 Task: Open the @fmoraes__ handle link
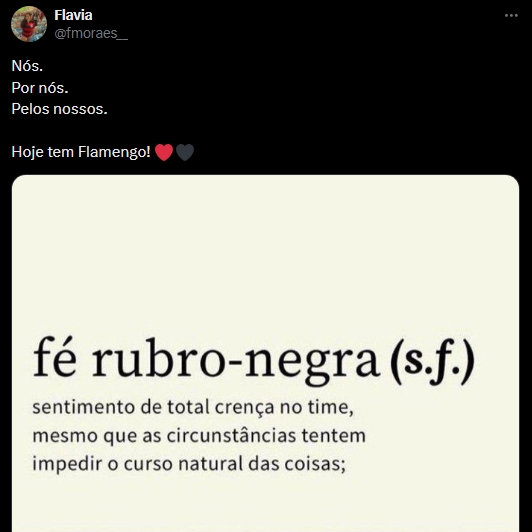click(x=91, y=33)
